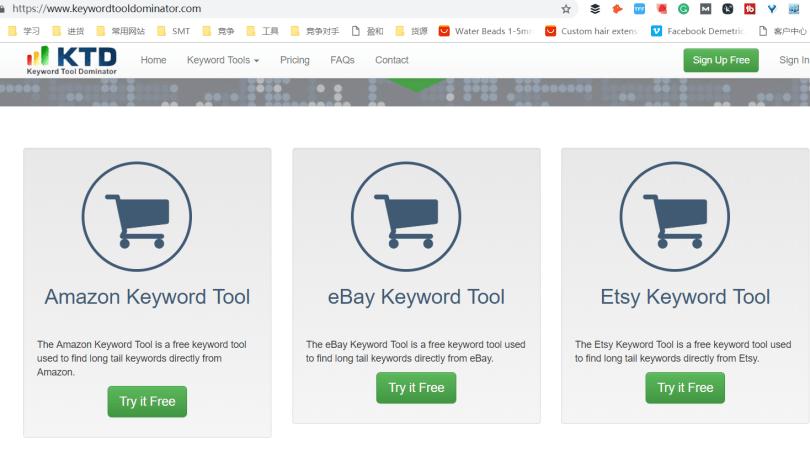Try the Amazon Keyword Tool free
The height and width of the screenshot is (451, 810).
(x=147, y=401)
